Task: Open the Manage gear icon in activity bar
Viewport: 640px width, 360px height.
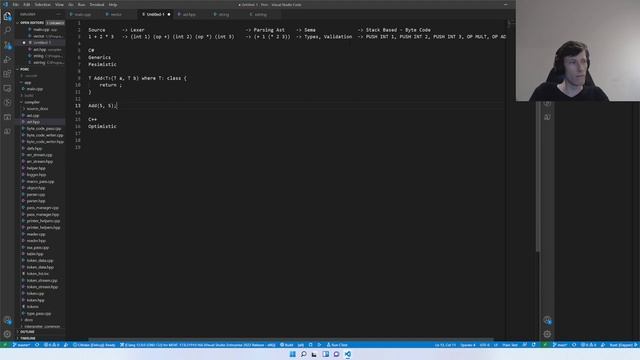Action: (x=7, y=334)
